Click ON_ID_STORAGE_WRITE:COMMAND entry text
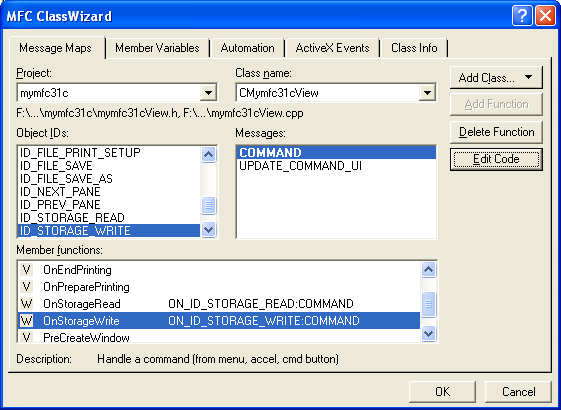The width and height of the screenshot is (561, 410). (264, 321)
